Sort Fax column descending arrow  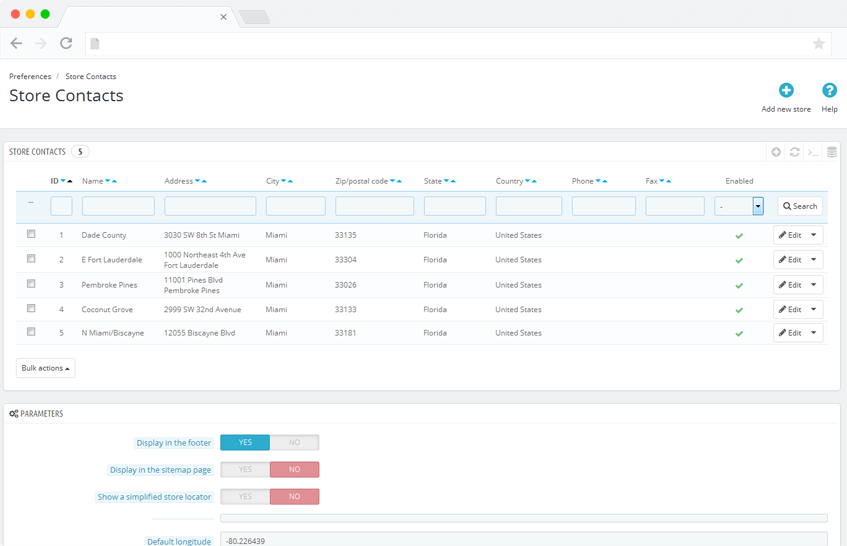tap(662, 181)
